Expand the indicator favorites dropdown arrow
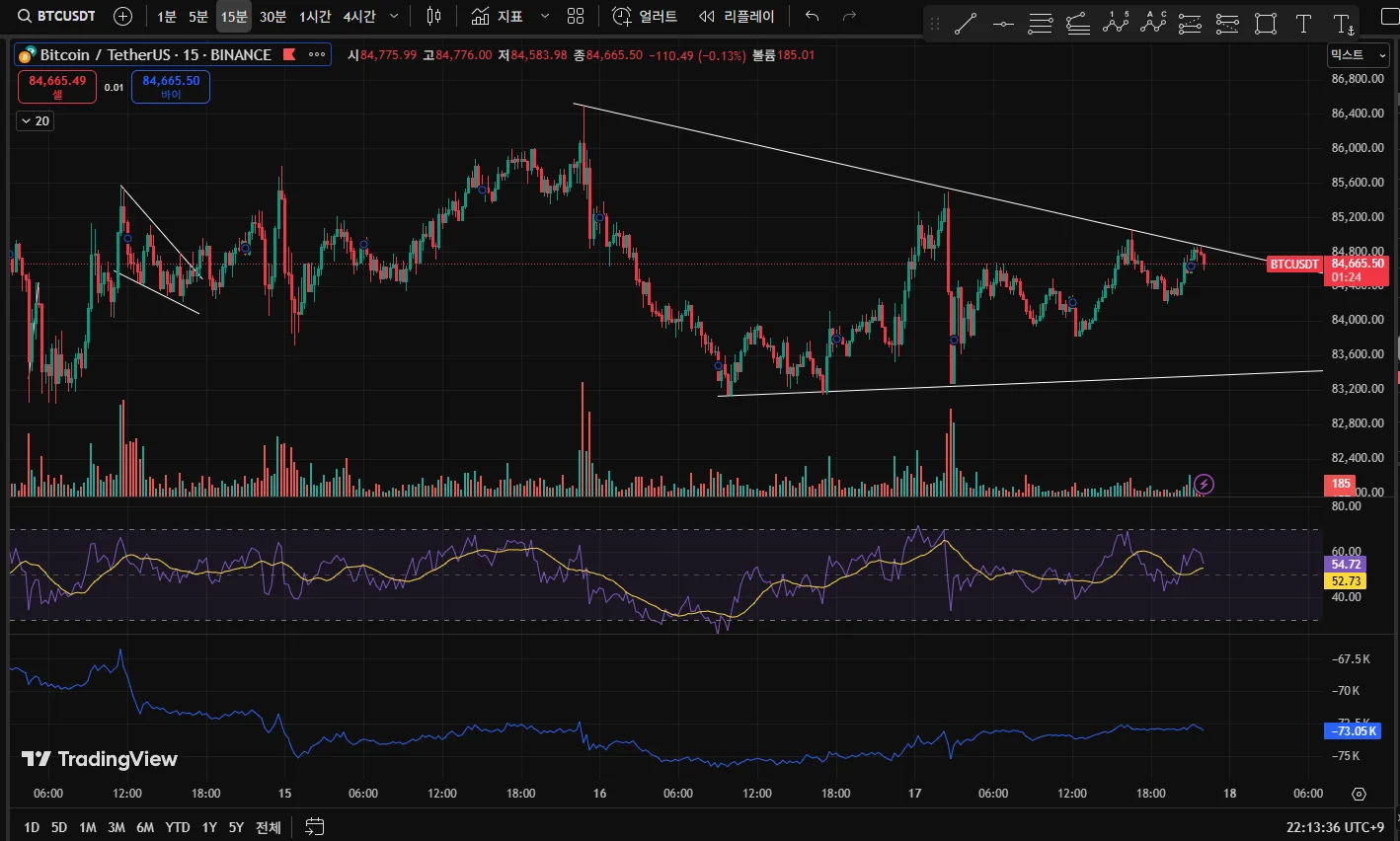1400x841 pixels. point(545,16)
